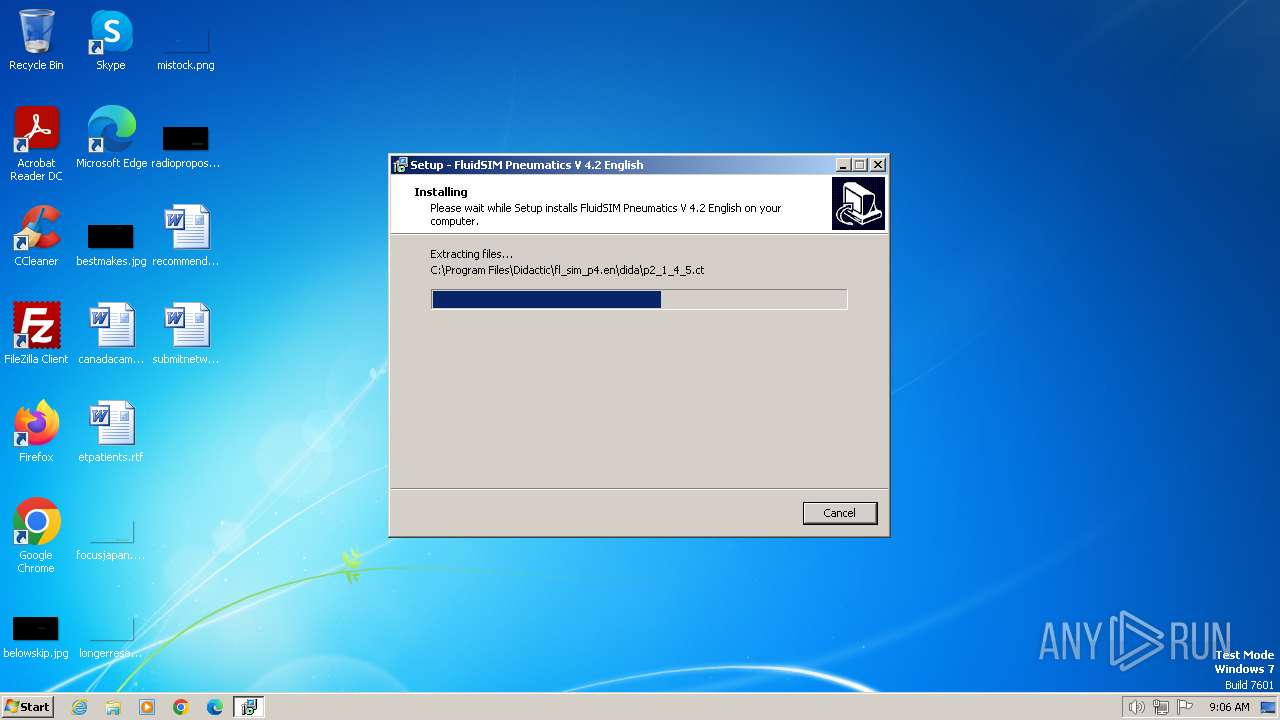Open the network tray icon
This screenshot has height=720, width=1280.
[x=1161, y=707]
